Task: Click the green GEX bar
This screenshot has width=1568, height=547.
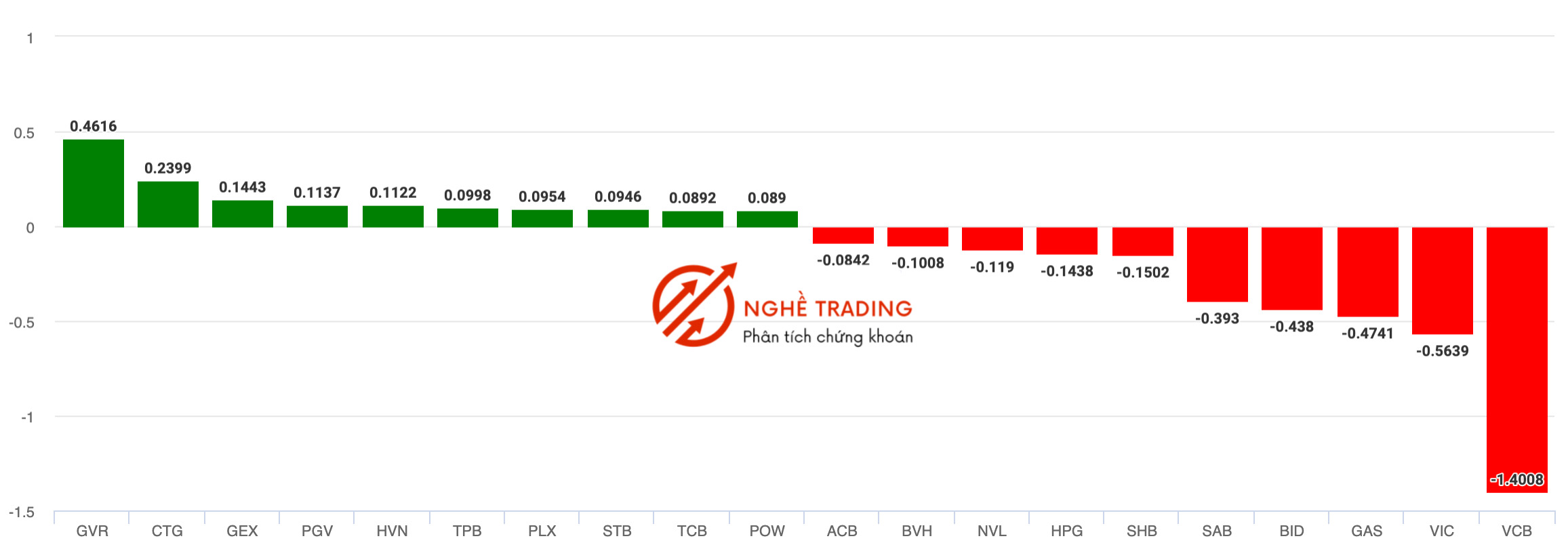Action: tap(243, 214)
